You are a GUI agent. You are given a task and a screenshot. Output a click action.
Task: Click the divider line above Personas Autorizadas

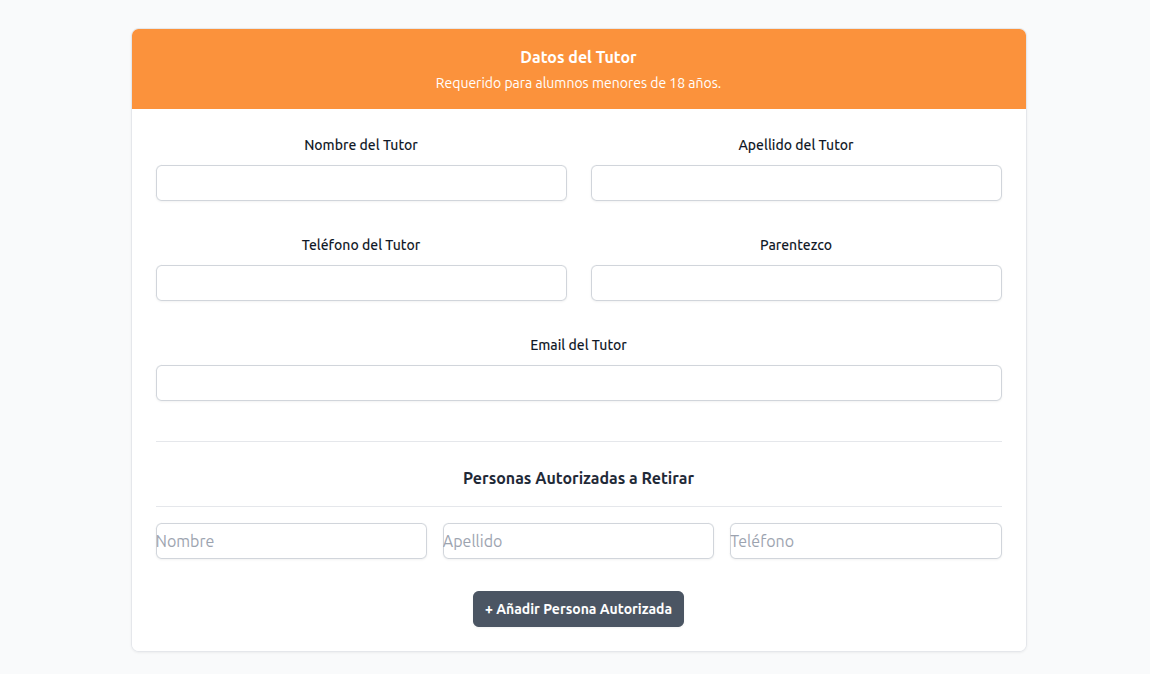[x=578, y=440]
